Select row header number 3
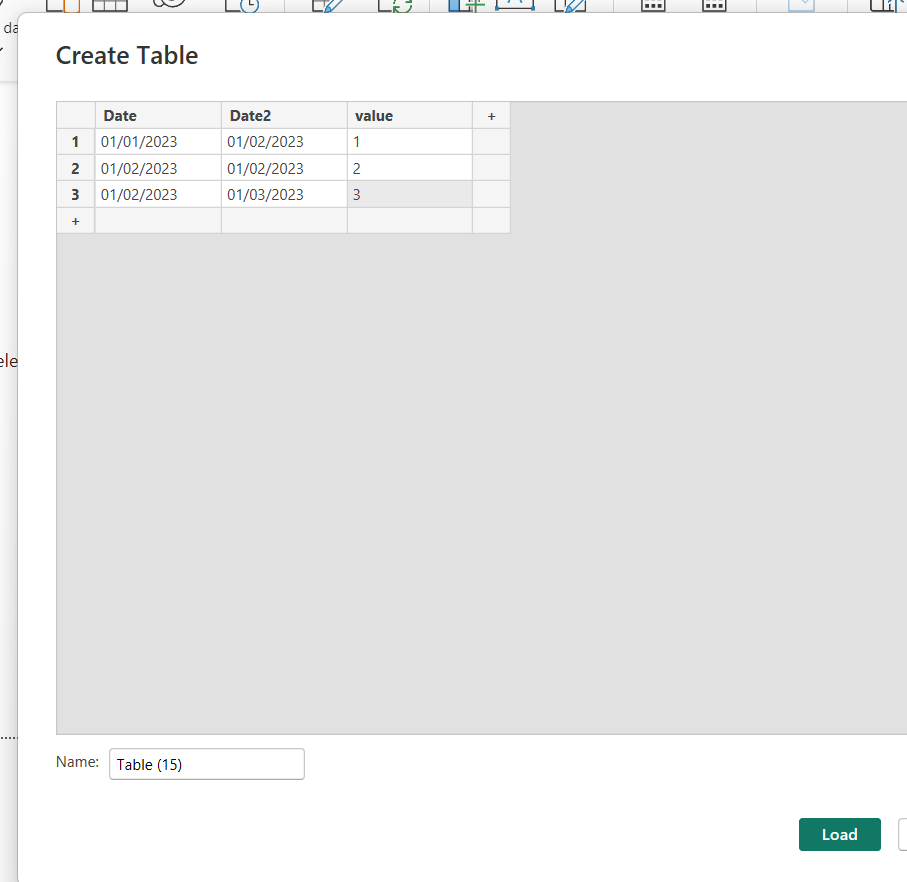 [75, 194]
